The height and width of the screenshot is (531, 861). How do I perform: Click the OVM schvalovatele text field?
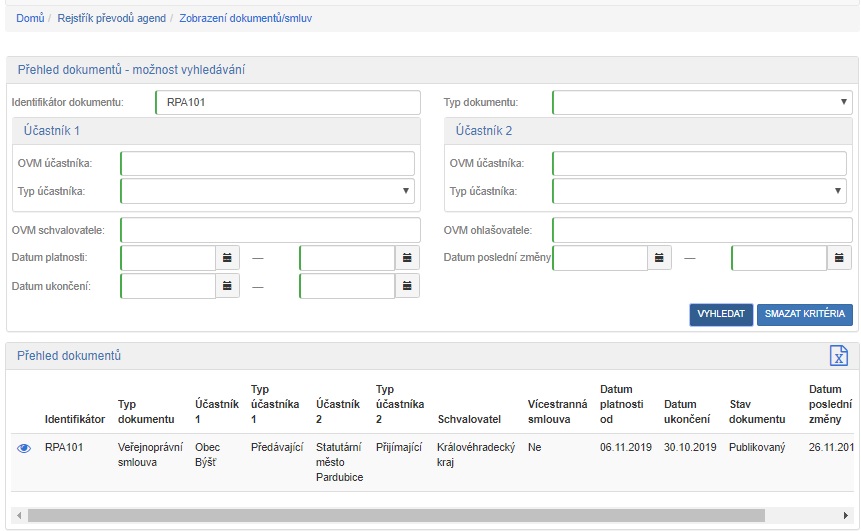pyautogui.click(x=270, y=230)
